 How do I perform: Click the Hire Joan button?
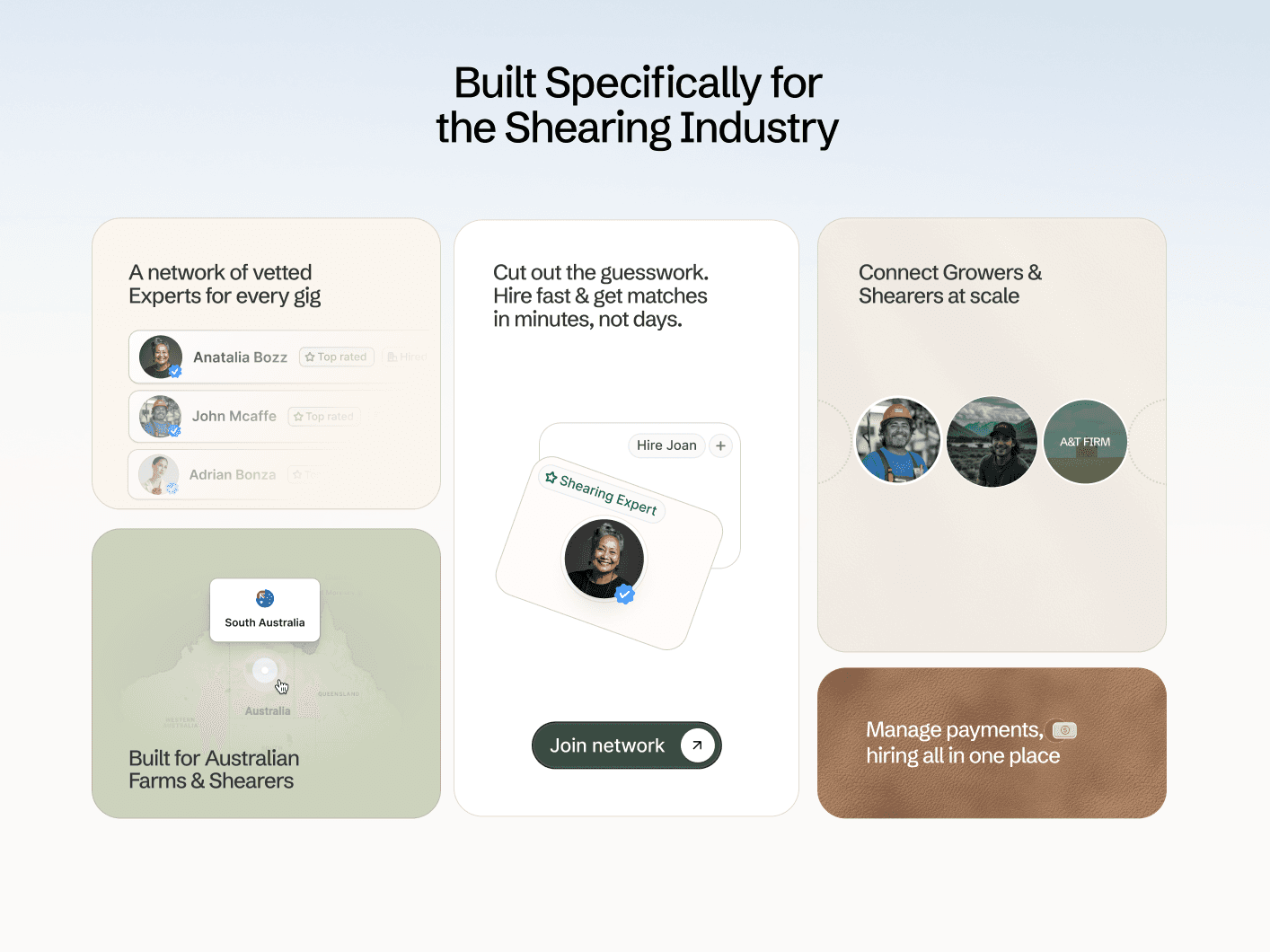click(666, 445)
